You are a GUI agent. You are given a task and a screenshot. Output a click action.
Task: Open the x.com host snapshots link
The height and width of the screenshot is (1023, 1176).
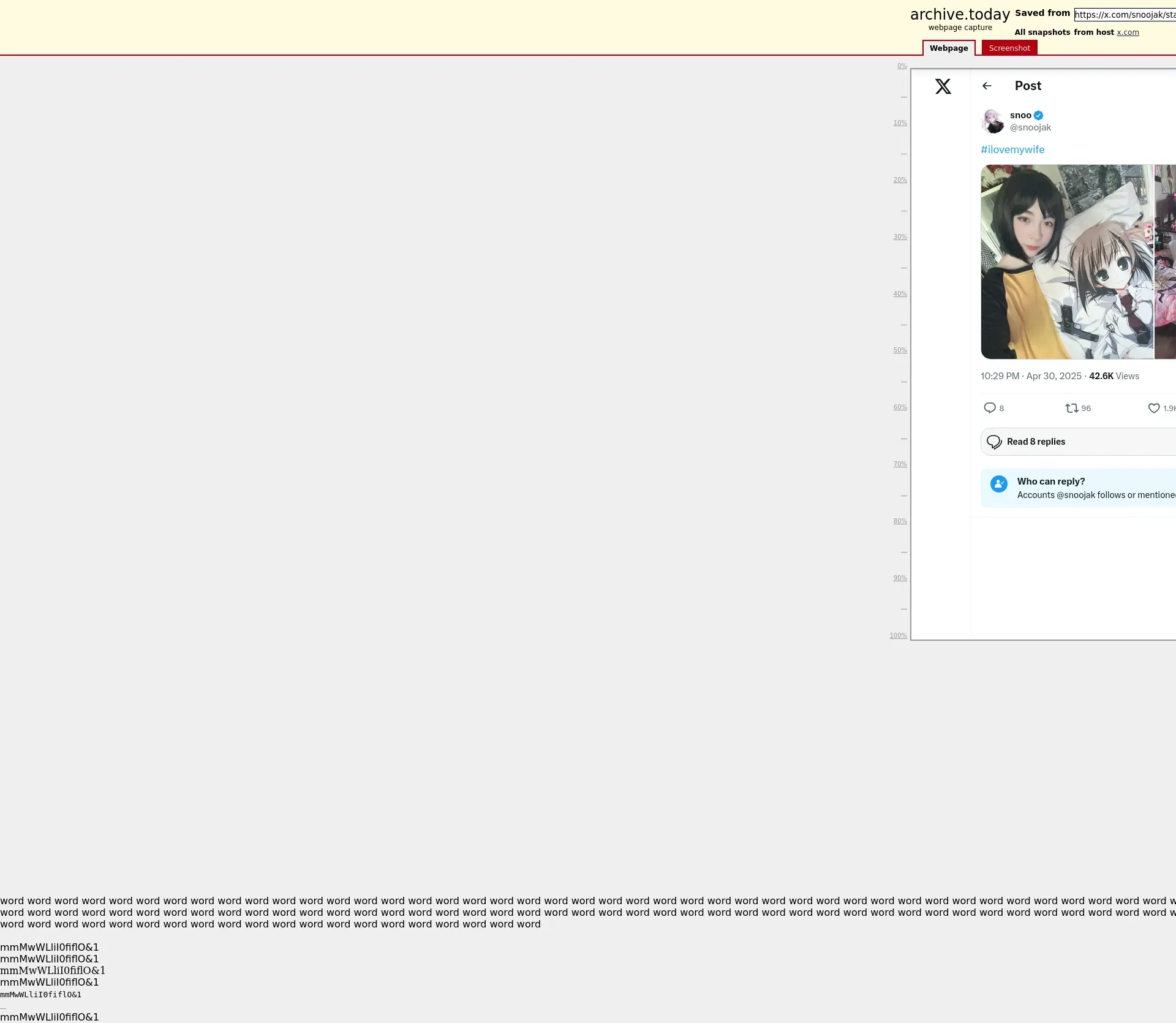tap(1127, 32)
